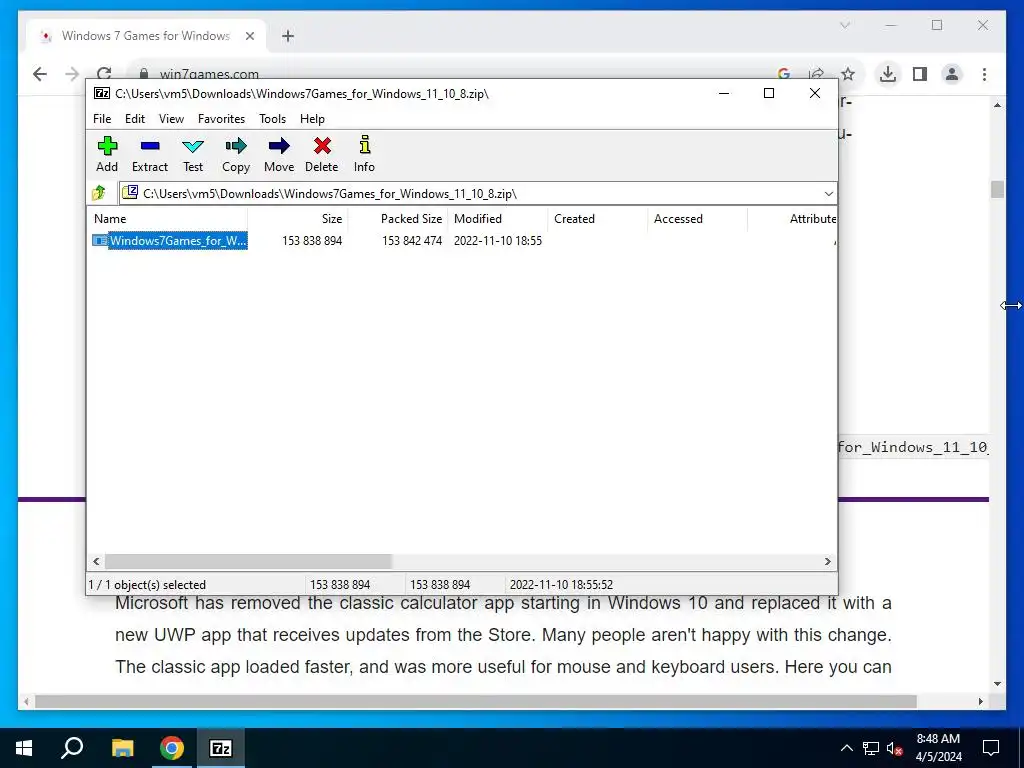The image size is (1024, 768).
Task: Open Chrome three-dot menu
Action: [x=984, y=74]
